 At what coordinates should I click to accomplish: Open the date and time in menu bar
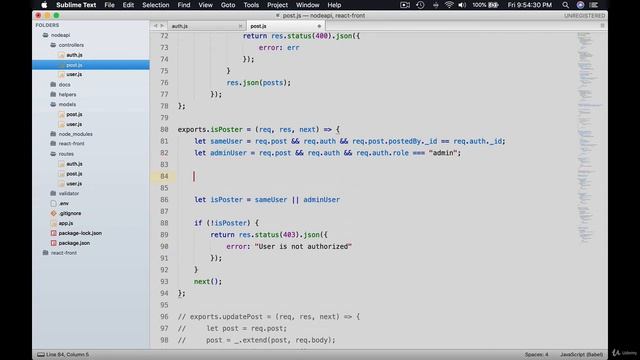coord(529,5)
